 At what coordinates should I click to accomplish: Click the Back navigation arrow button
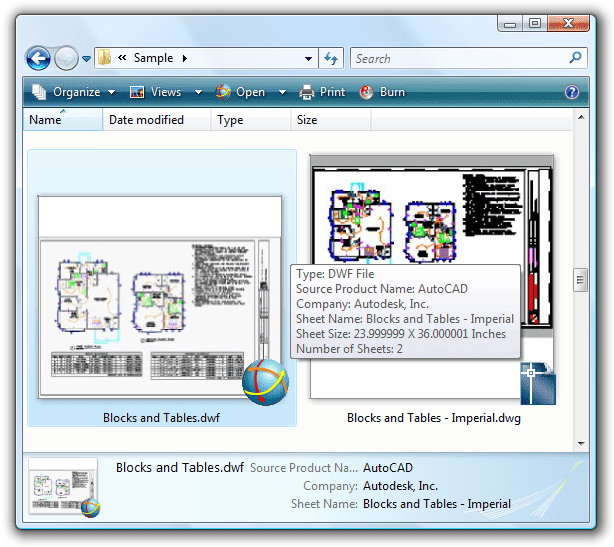click(38, 58)
